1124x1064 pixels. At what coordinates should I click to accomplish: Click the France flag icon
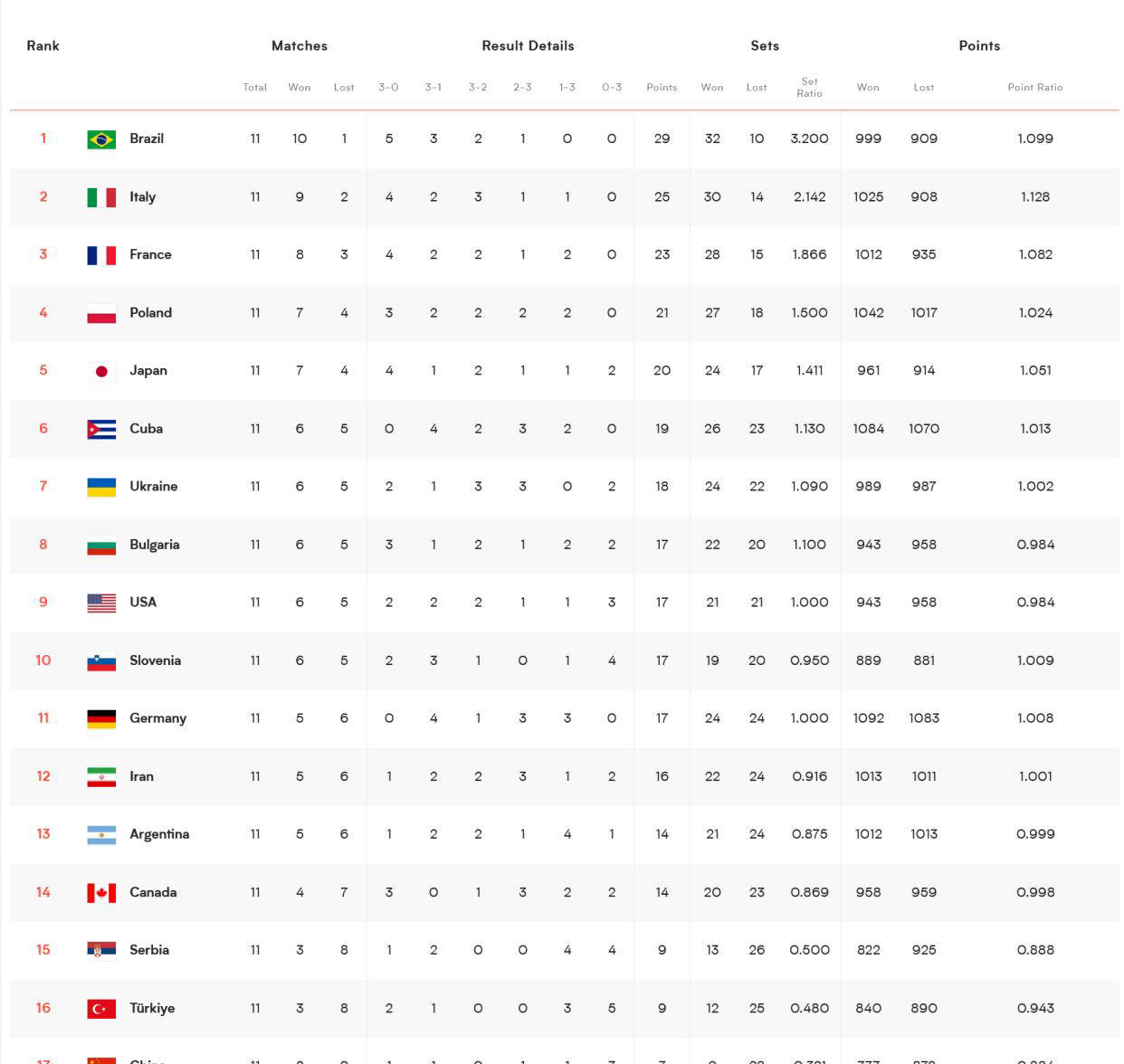coord(101,255)
